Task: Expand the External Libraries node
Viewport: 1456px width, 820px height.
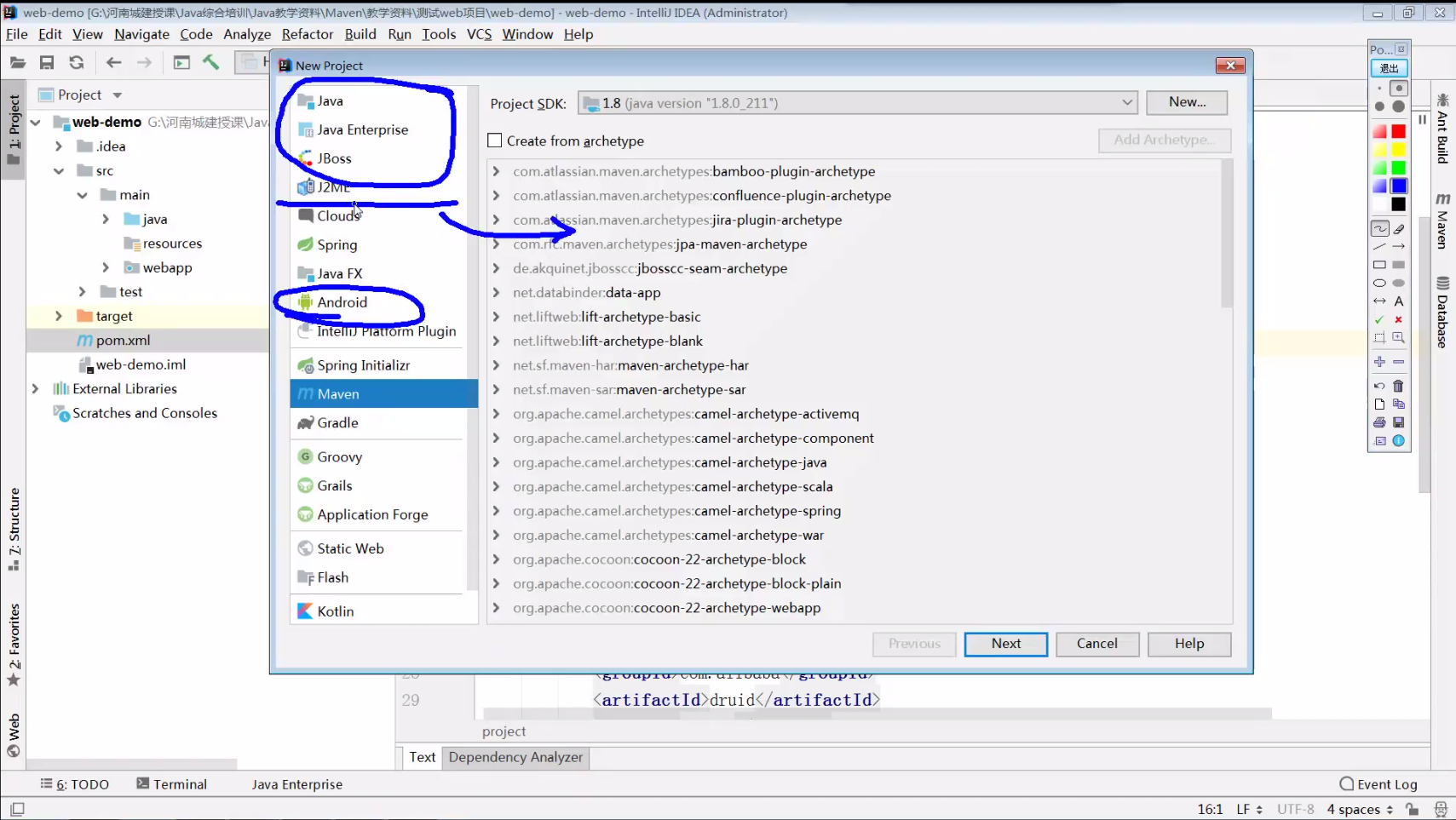Action: tap(35, 388)
